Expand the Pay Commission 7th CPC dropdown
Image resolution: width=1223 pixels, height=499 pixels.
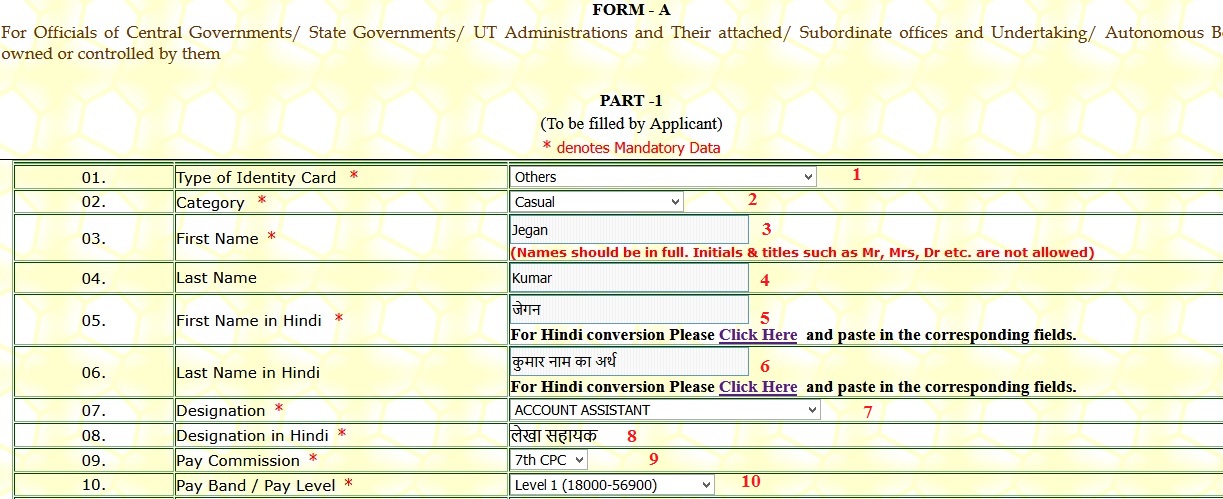(x=548, y=460)
